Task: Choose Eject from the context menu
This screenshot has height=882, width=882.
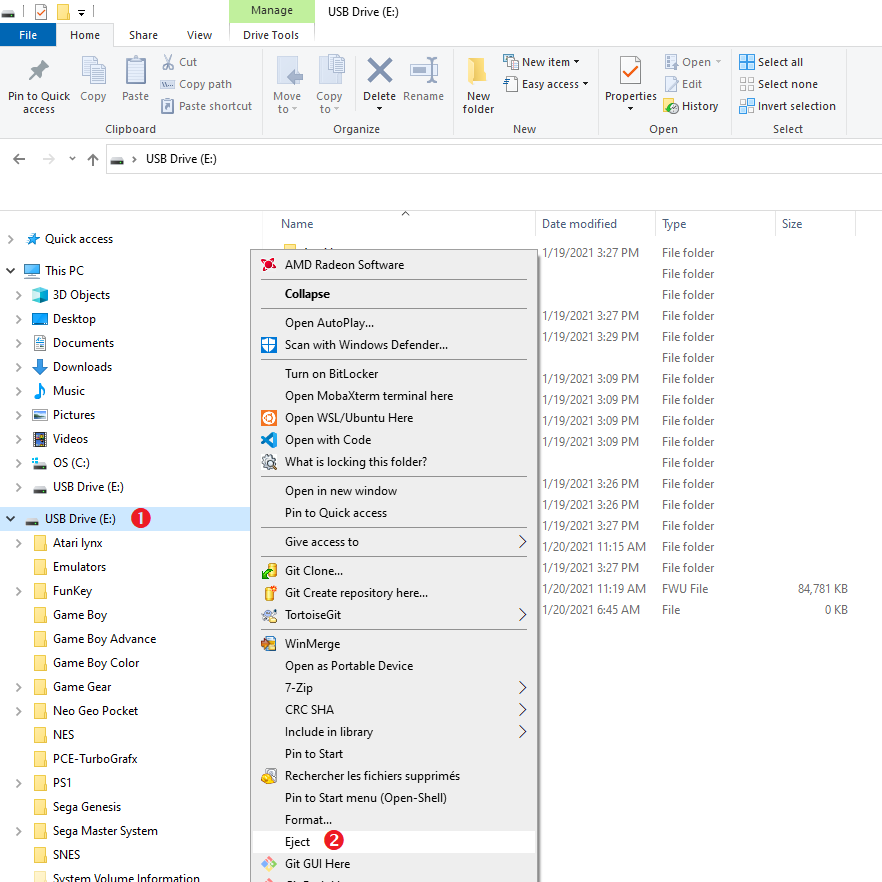Action: (298, 842)
